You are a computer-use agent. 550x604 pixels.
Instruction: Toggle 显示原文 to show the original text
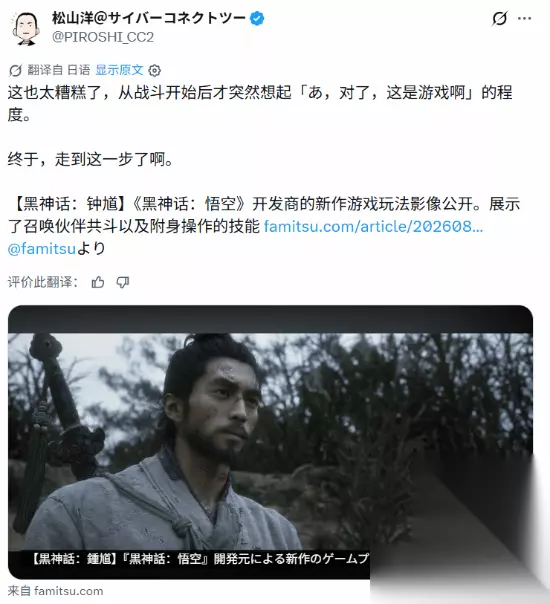tap(119, 70)
